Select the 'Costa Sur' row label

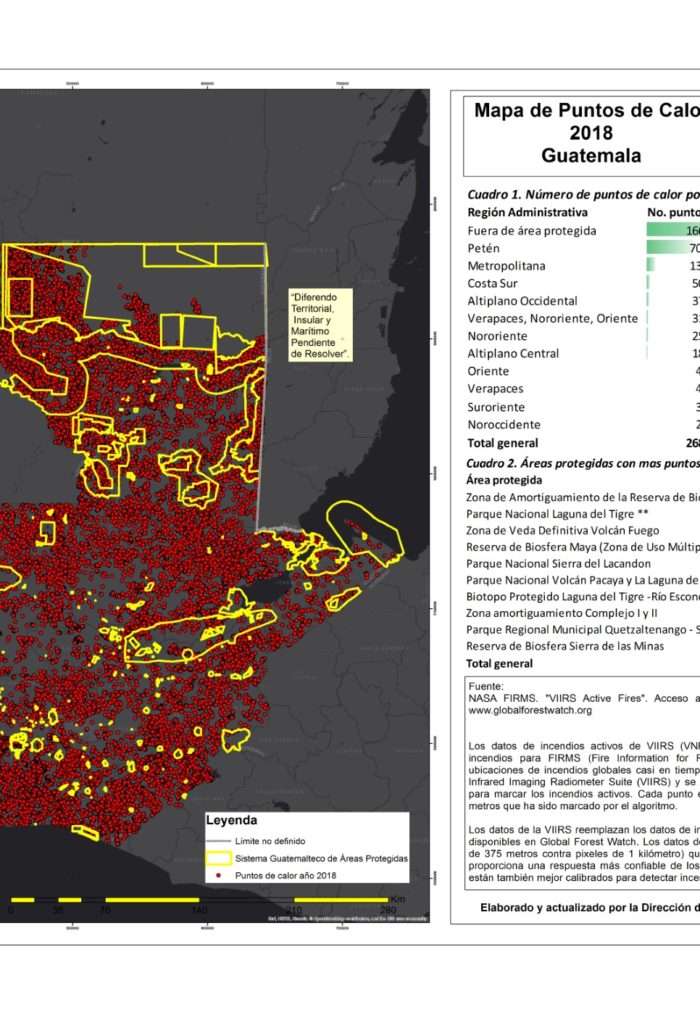click(492, 283)
